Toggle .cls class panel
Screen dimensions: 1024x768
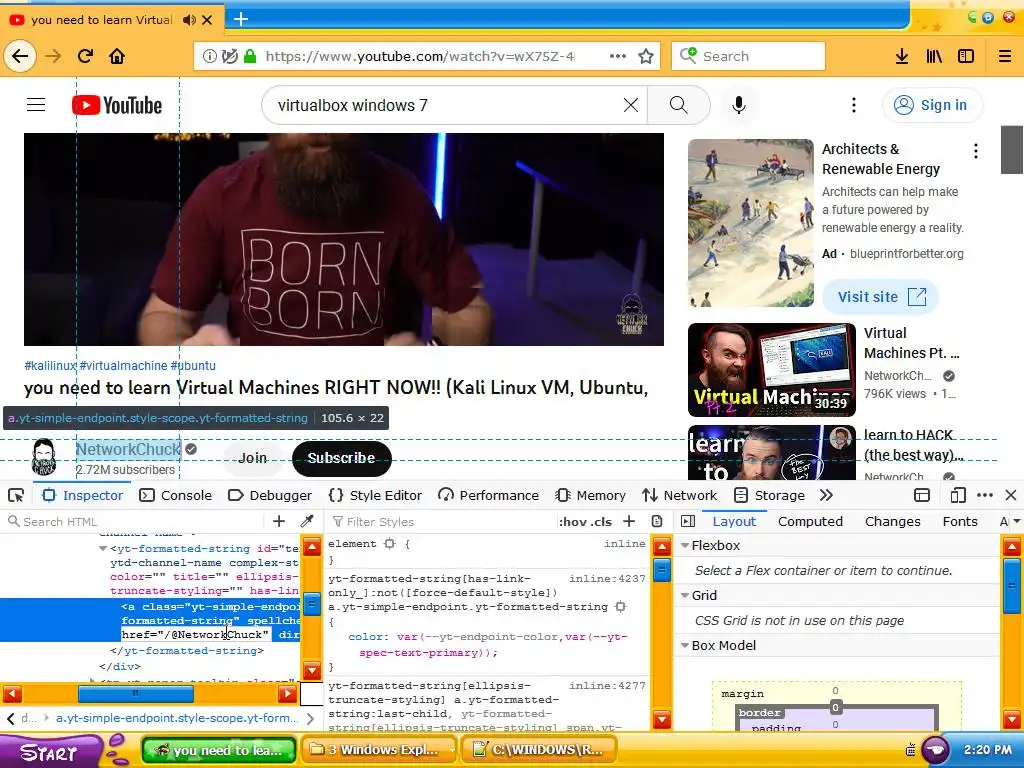(x=600, y=522)
